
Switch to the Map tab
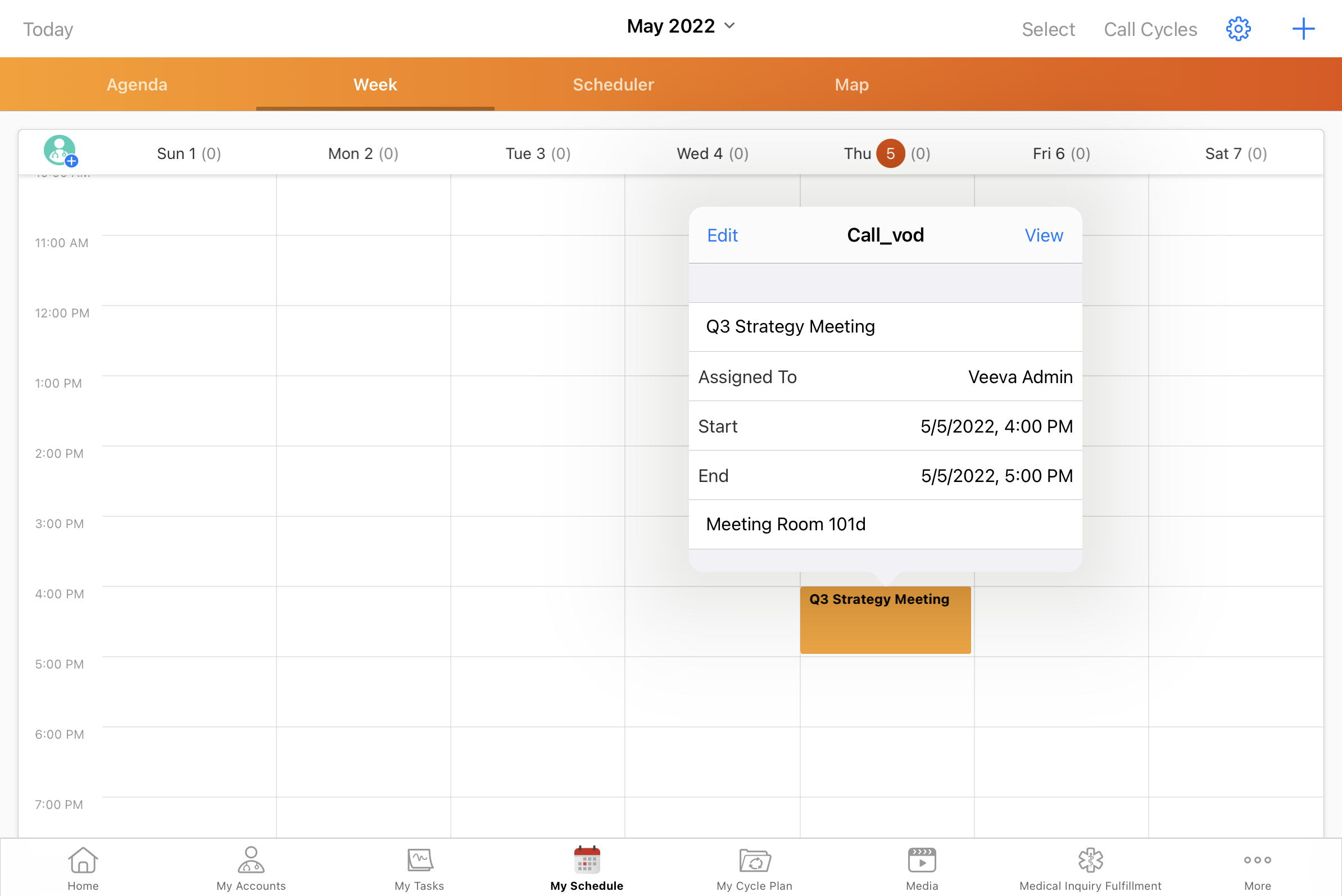[851, 85]
